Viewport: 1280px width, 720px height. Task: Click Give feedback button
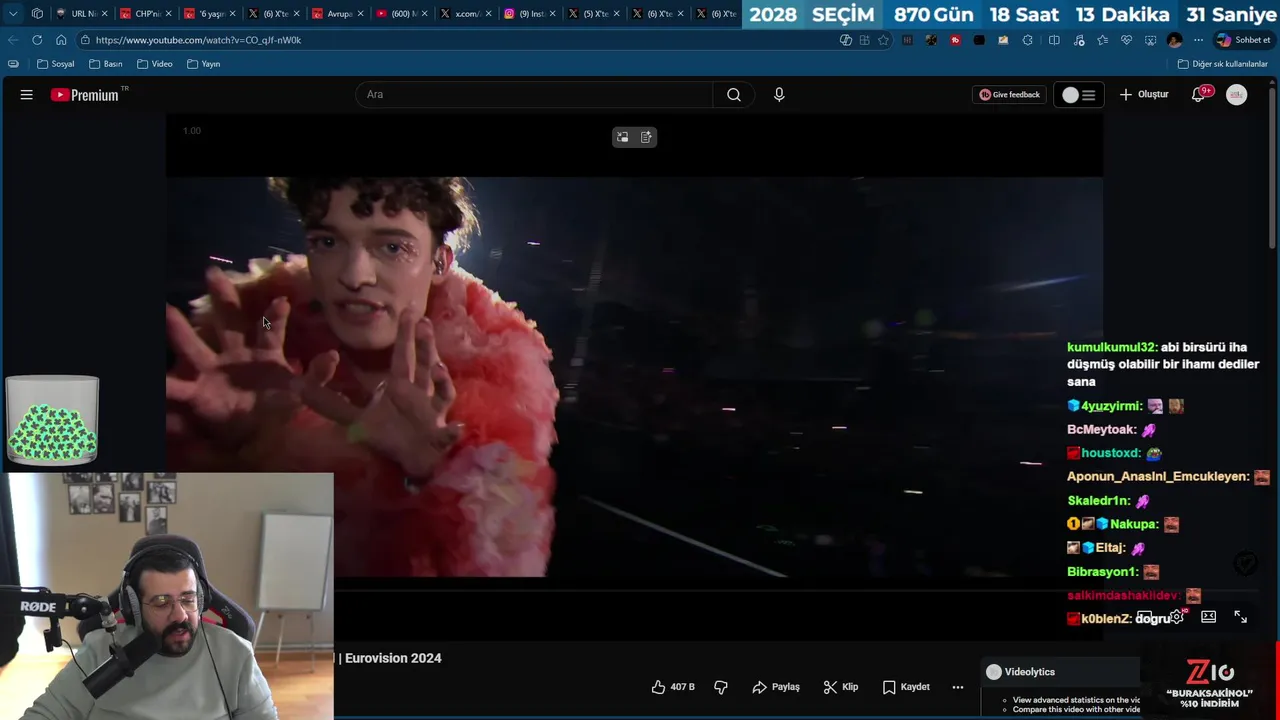(x=1010, y=95)
